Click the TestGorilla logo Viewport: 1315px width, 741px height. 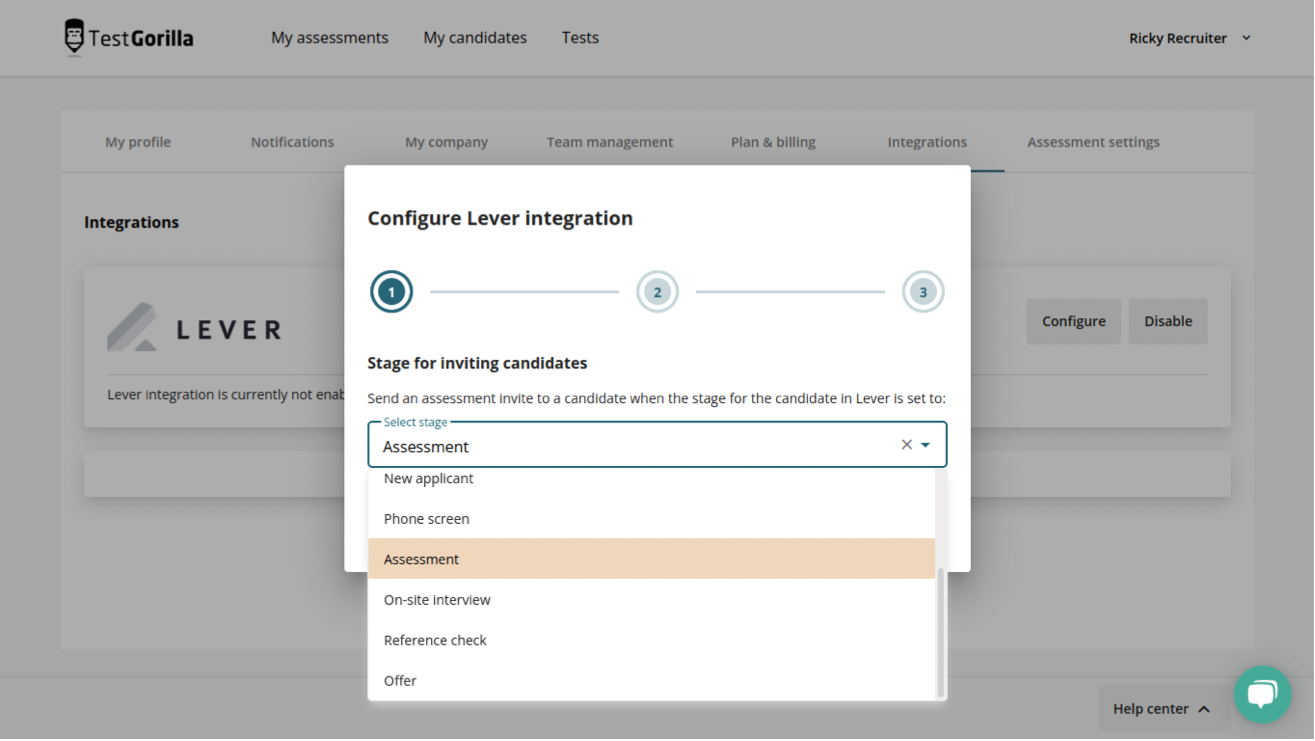coord(128,37)
